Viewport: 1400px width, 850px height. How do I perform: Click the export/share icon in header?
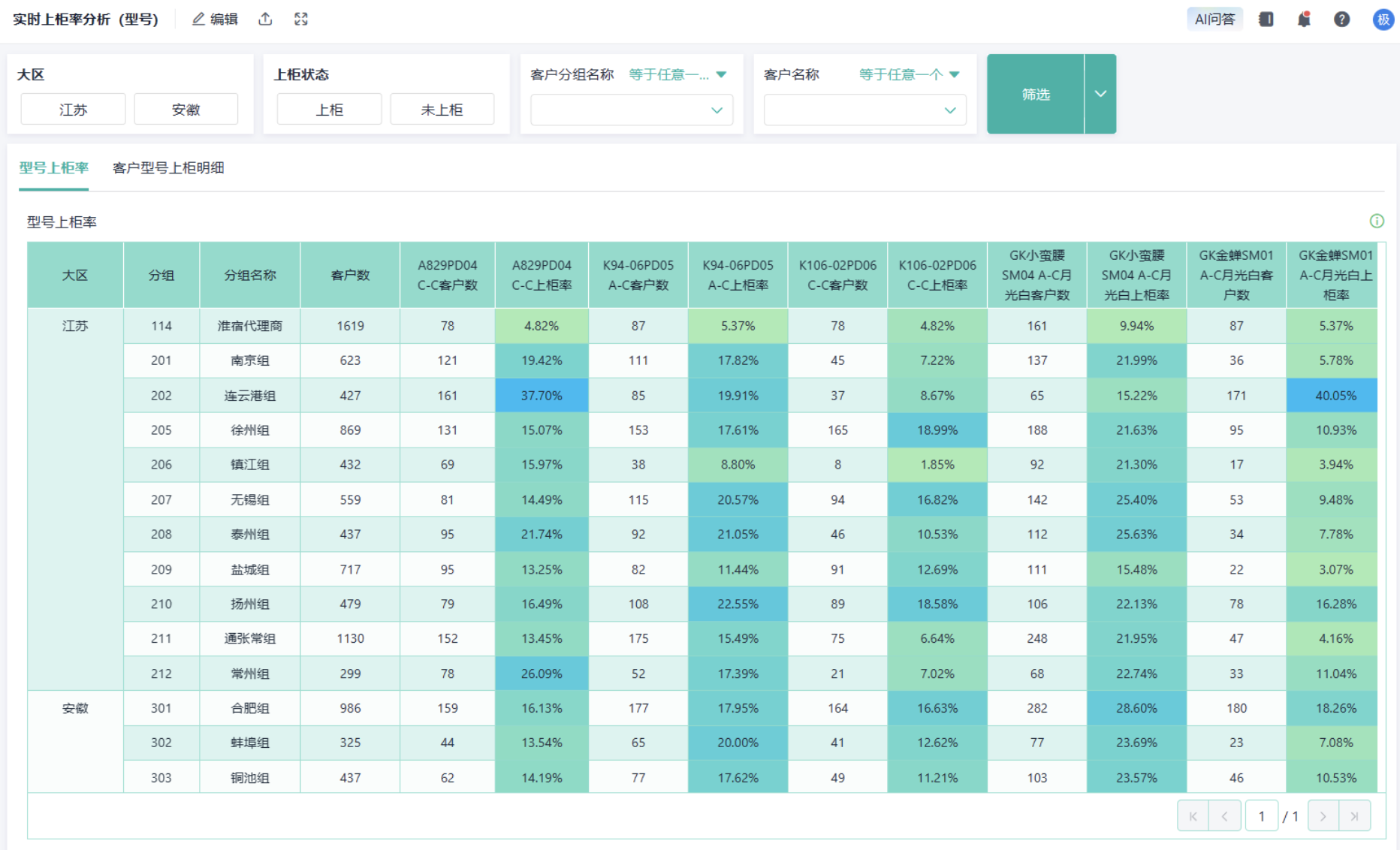(265, 20)
